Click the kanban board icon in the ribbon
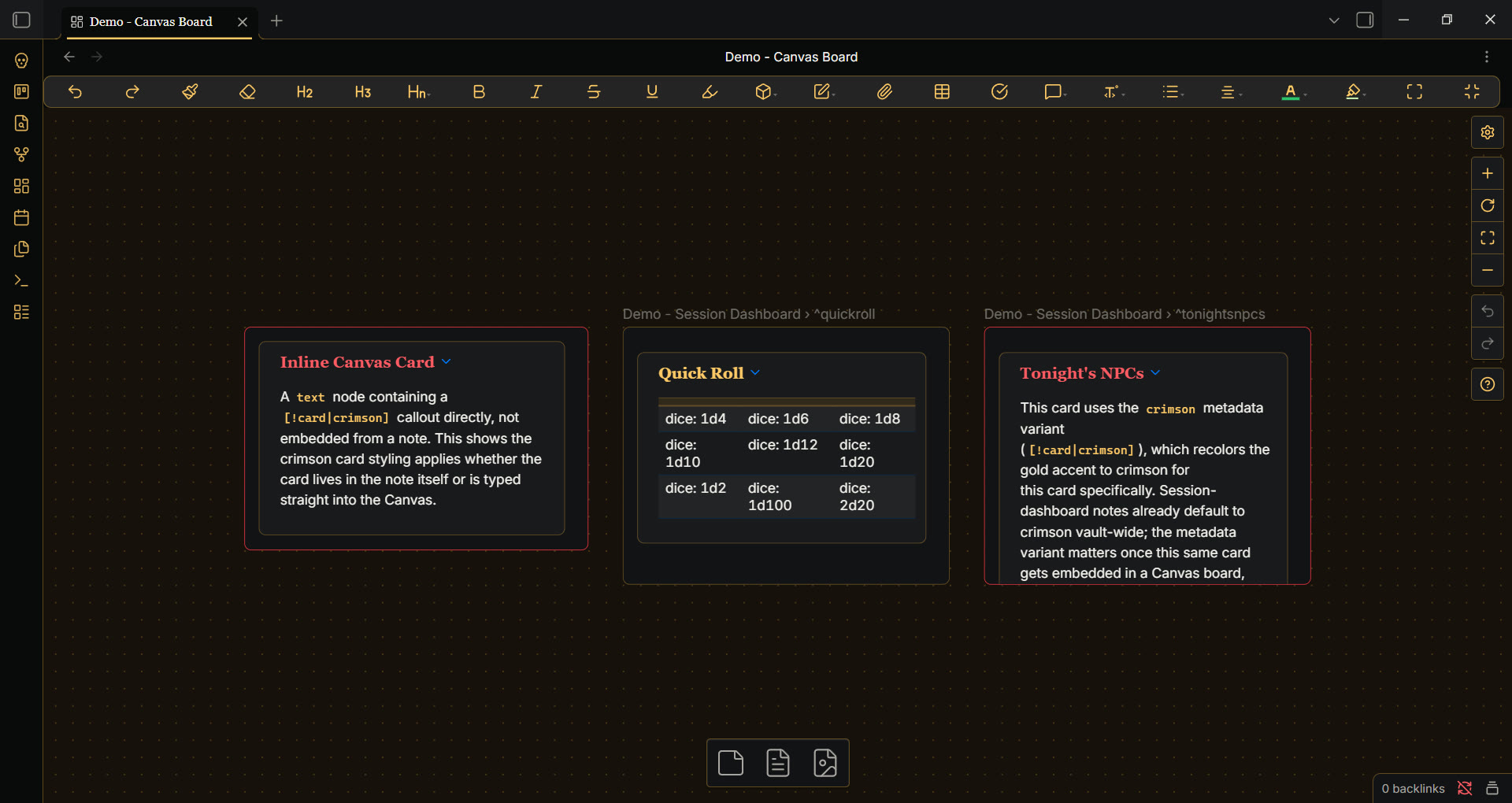 [22, 91]
